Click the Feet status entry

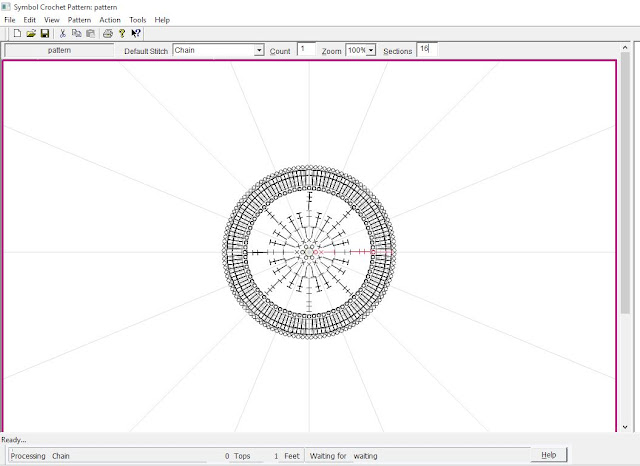[x=287, y=456]
